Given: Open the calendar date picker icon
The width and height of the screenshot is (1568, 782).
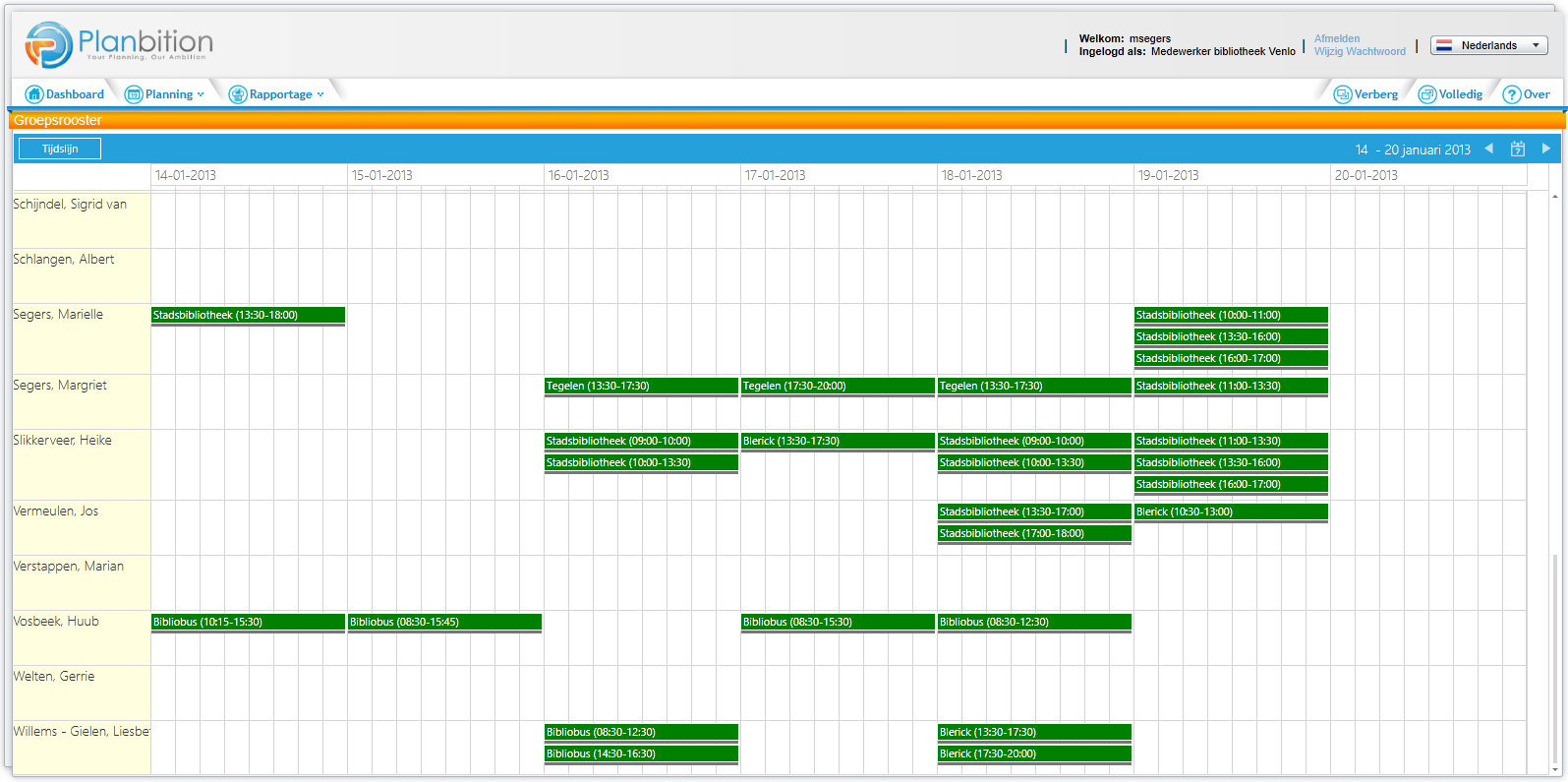Looking at the screenshot, I should point(1518,149).
